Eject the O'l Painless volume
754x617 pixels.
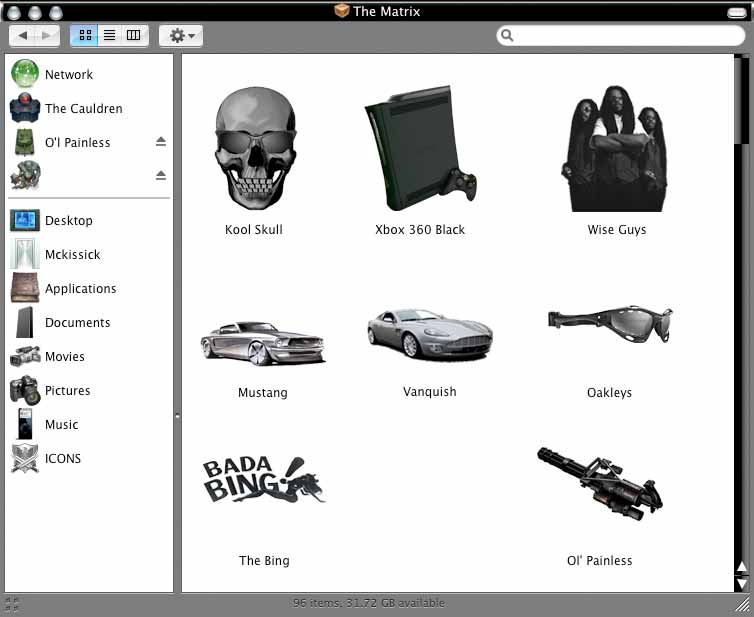(161, 141)
